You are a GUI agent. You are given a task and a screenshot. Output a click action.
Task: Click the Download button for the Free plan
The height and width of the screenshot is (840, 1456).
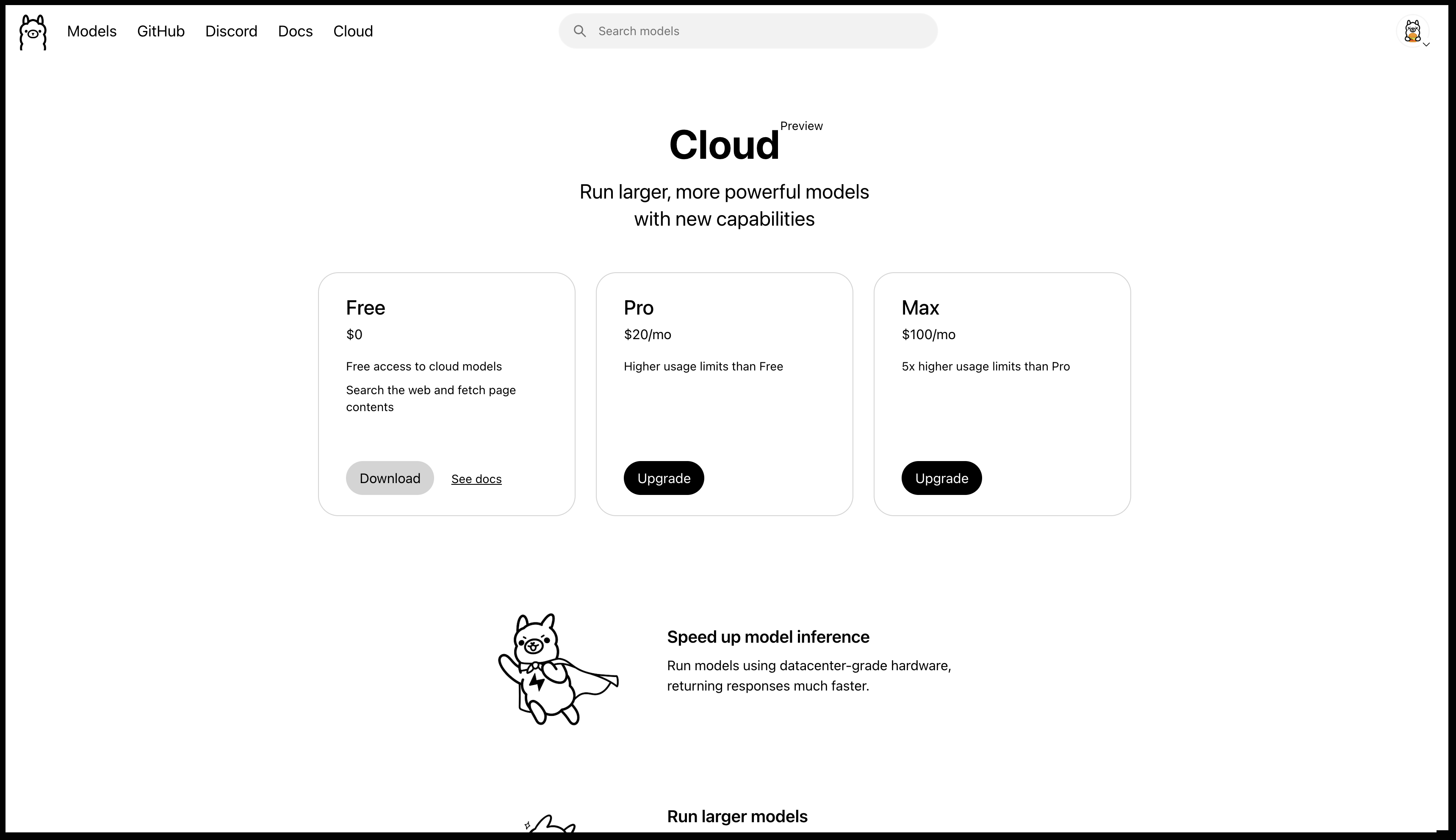pyautogui.click(x=390, y=478)
